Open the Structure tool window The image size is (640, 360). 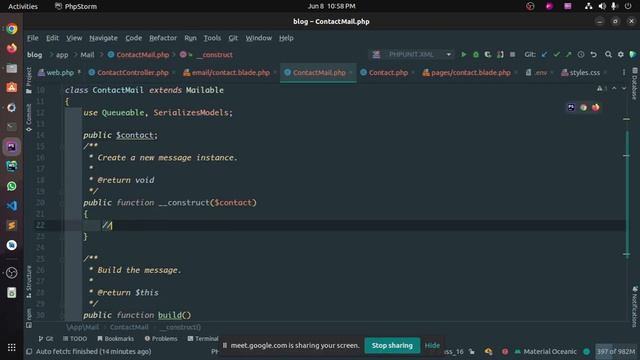(29, 282)
